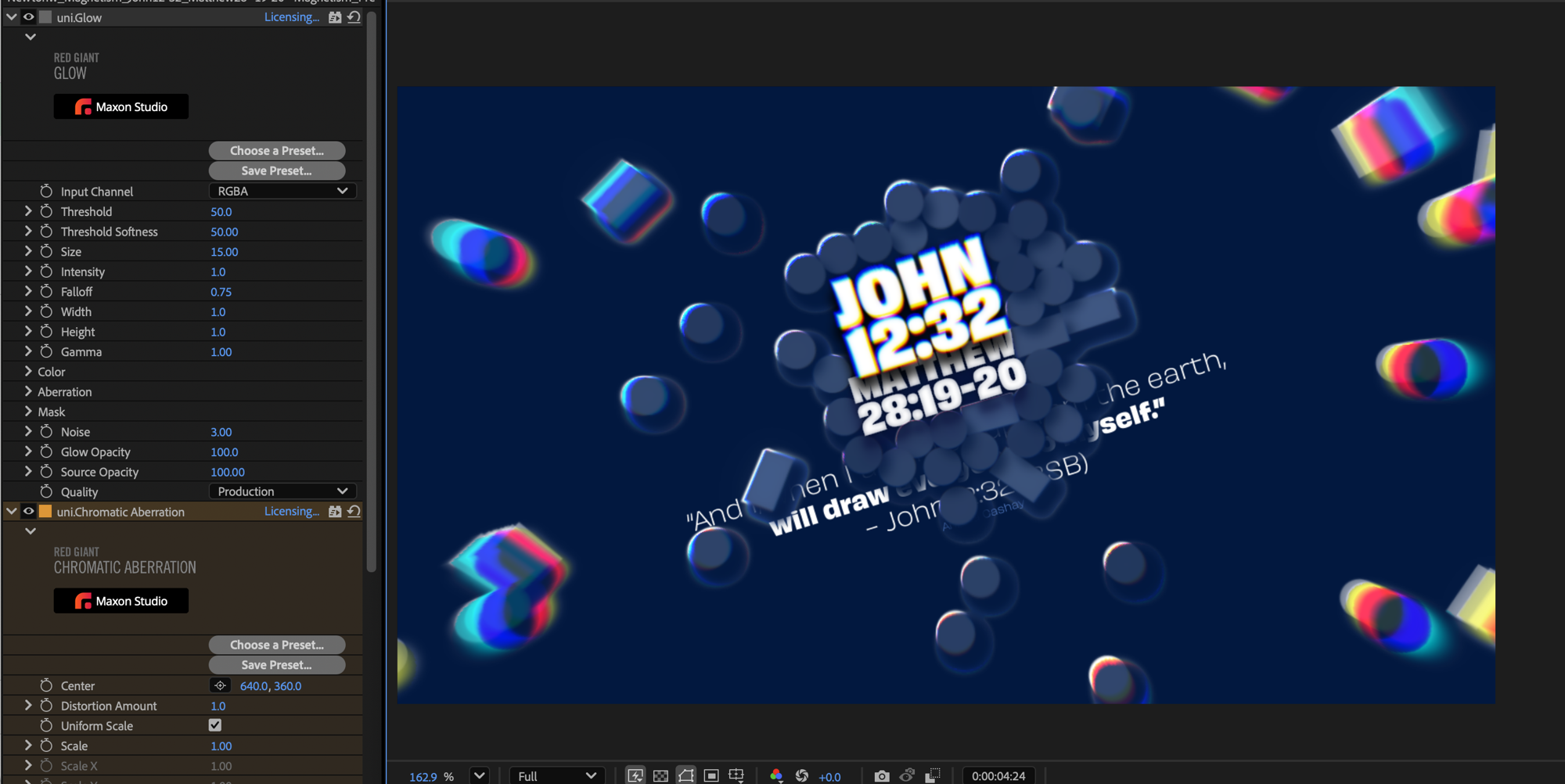Toggle stopwatch for Intensity property
1565x784 pixels.
(x=46, y=272)
